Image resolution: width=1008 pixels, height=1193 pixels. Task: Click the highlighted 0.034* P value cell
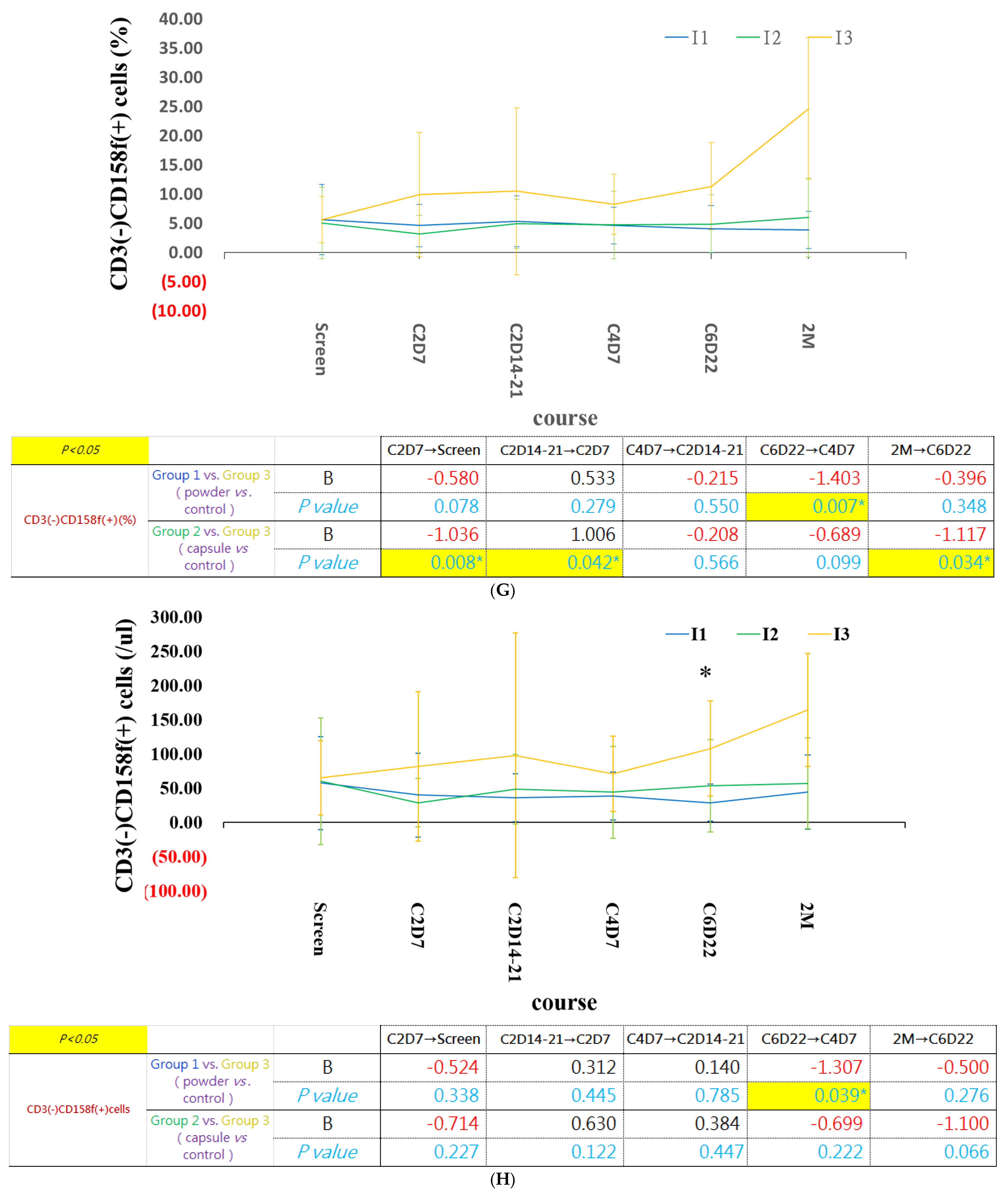click(x=931, y=563)
